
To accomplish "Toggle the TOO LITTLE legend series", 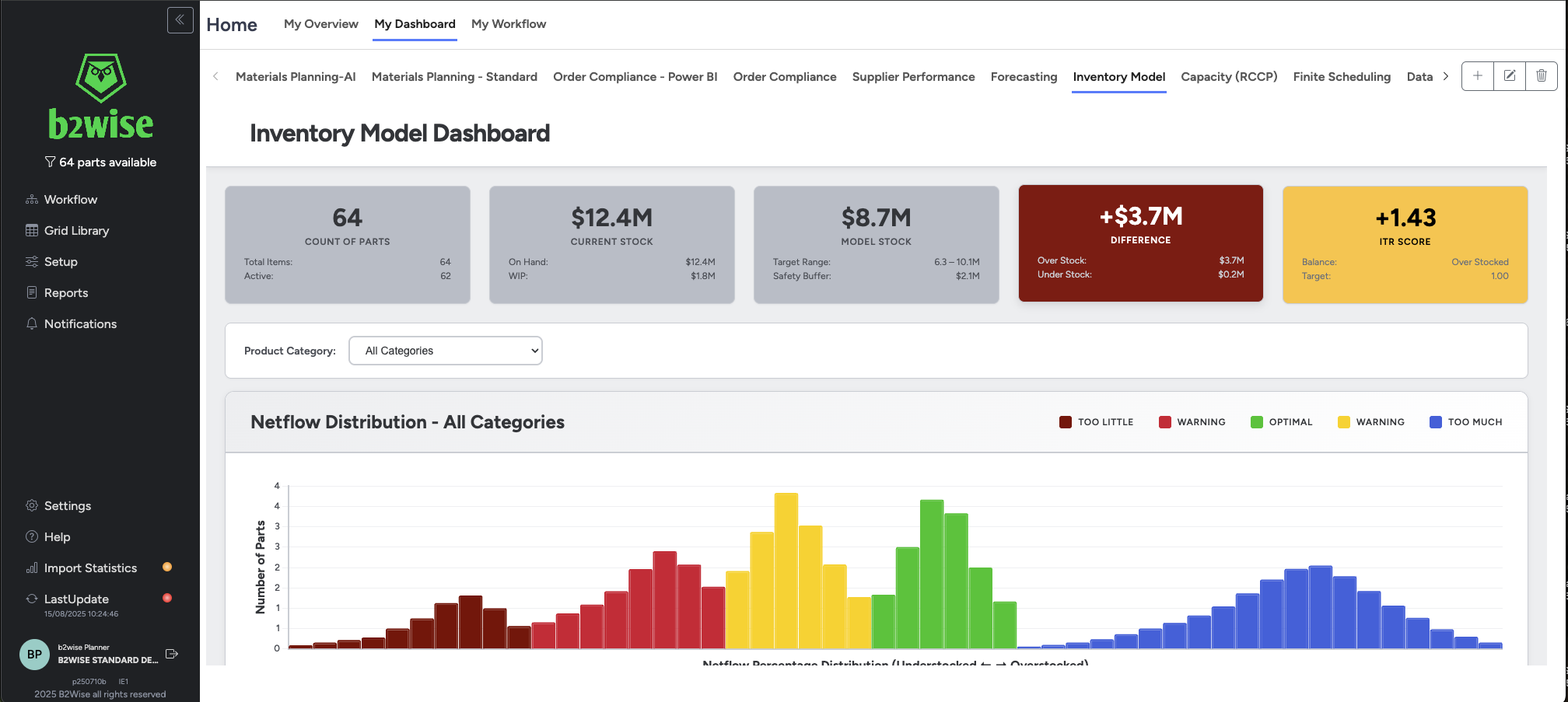I will (x=1096, y=422).
